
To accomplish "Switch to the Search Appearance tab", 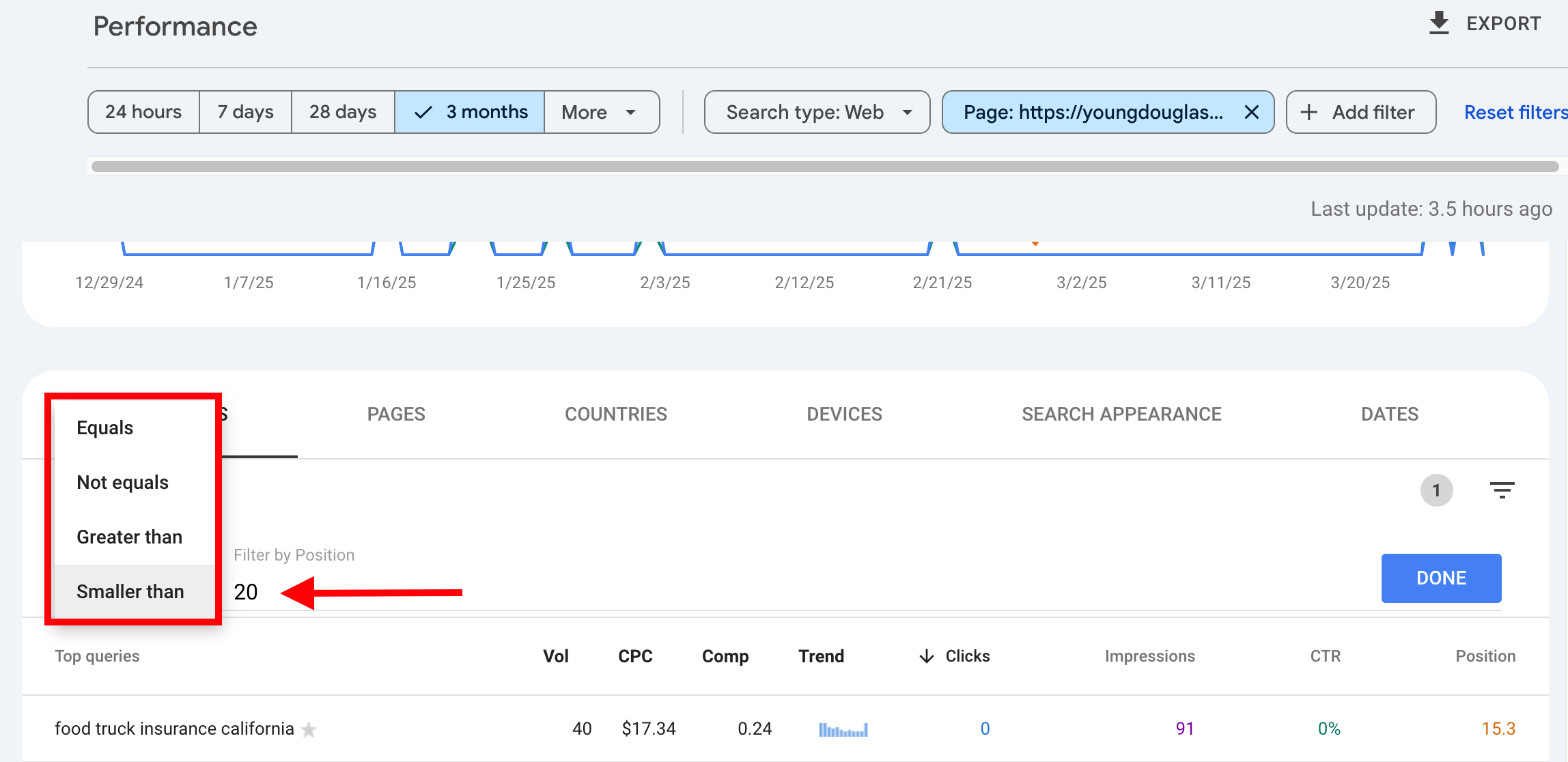I will click(x=1121, y=414).
